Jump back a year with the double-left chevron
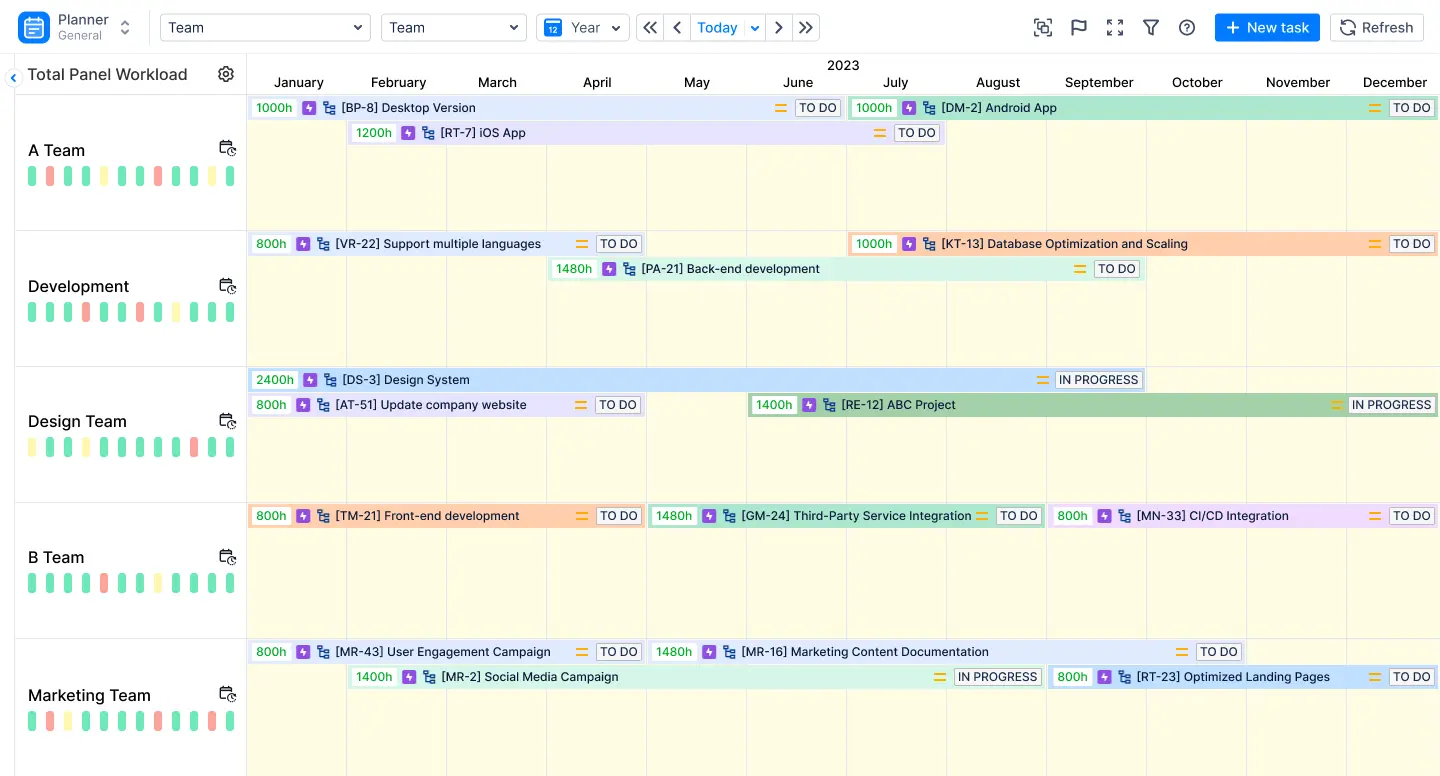The width and height of the screenshot is (1440, 776). coord(650,27)
